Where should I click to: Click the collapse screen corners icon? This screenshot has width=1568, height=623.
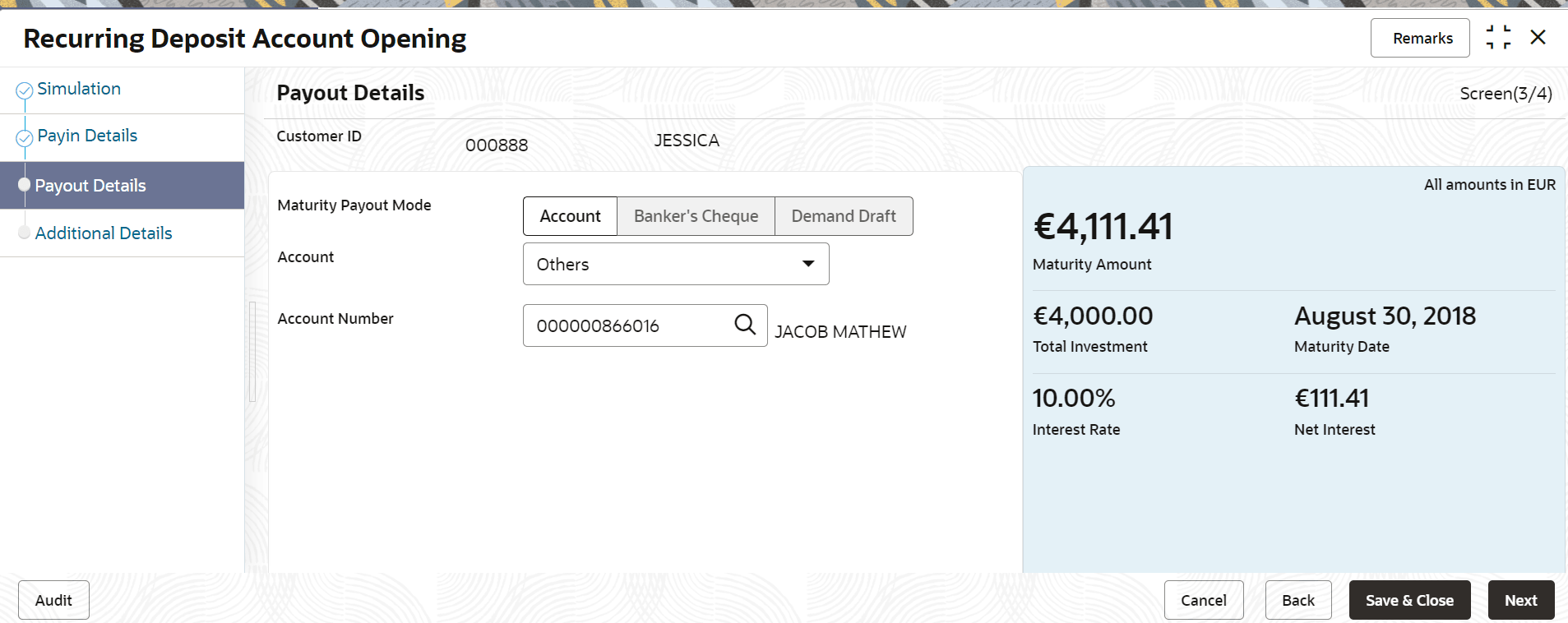click(1498, 38)
